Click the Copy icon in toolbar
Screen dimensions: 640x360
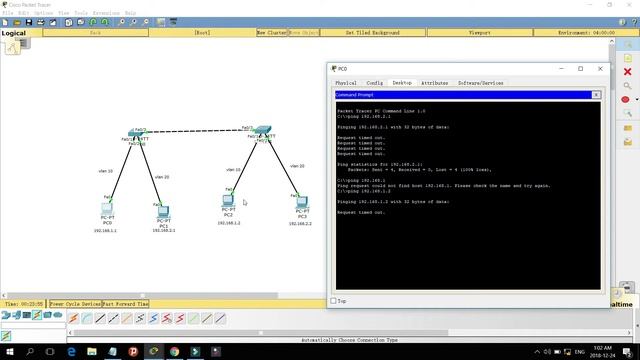tap(69, 22)
